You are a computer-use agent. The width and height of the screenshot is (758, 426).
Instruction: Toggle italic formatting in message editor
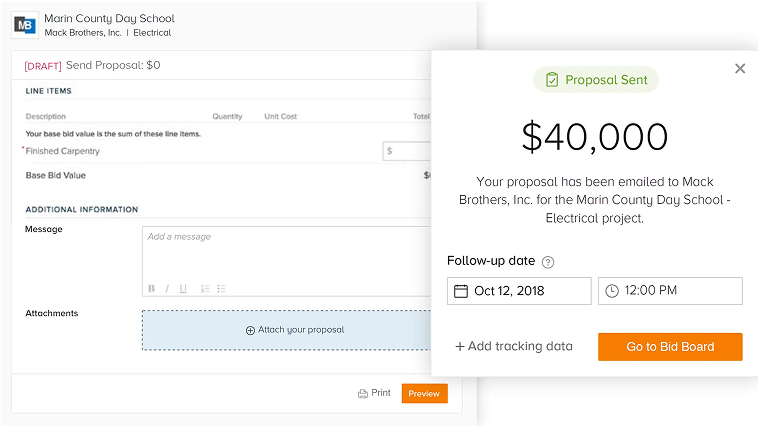click(x=167, y=289)
